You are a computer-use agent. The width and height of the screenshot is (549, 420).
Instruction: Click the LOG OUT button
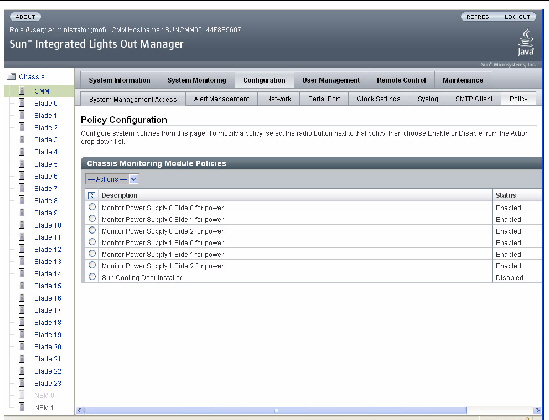pos(517,16)
